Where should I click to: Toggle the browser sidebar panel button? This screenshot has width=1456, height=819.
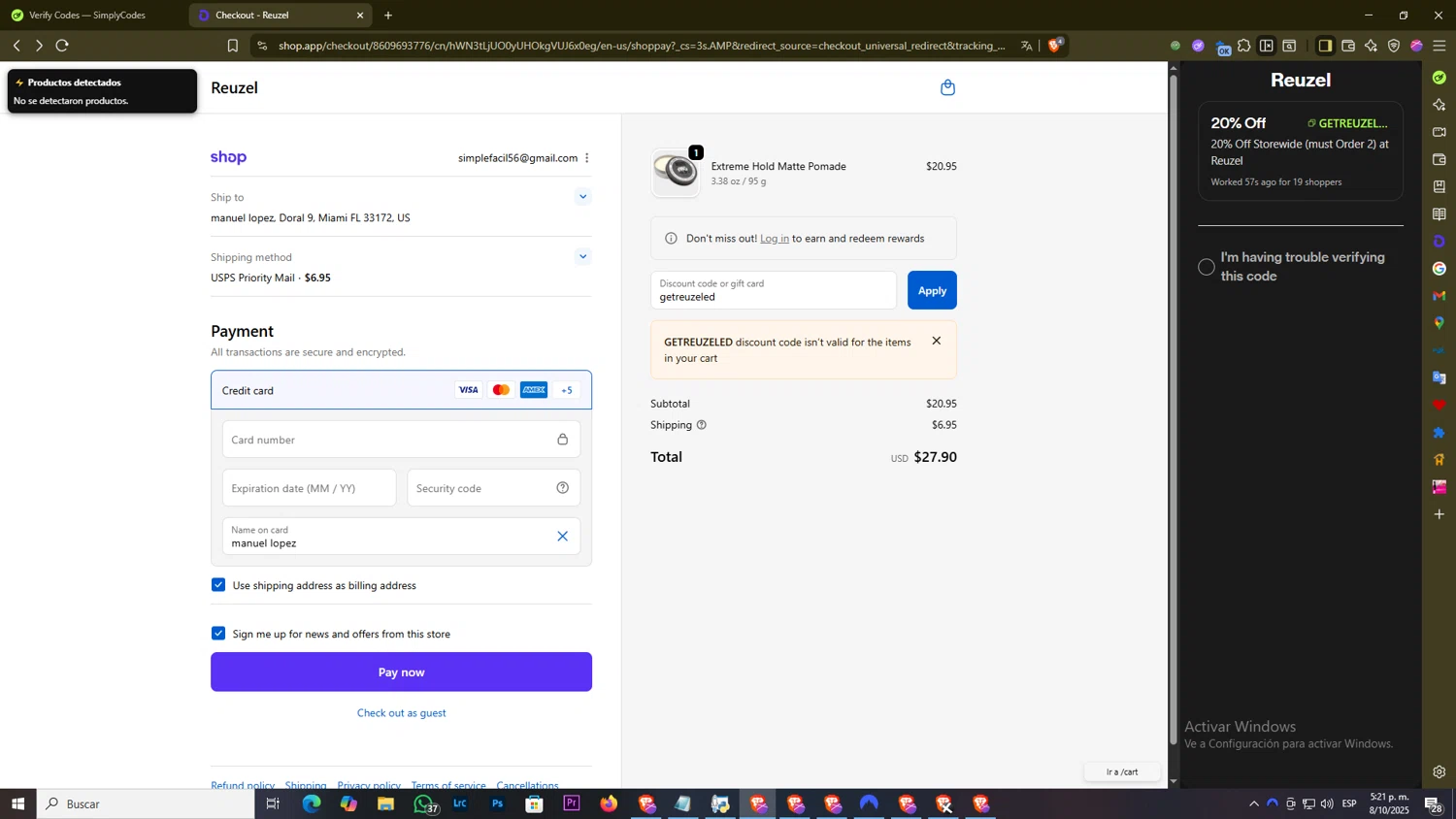point(1325,46)
